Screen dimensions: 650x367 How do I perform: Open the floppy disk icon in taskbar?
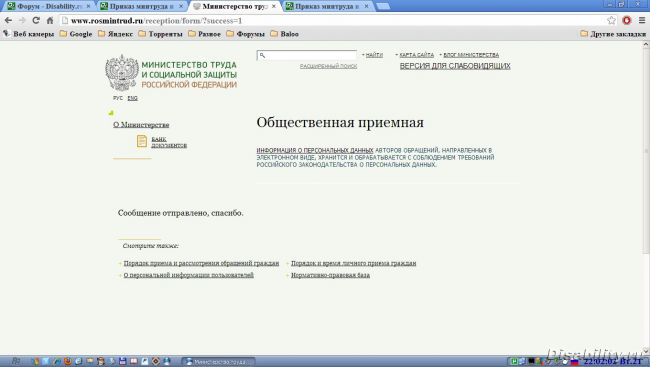point(122,361)
